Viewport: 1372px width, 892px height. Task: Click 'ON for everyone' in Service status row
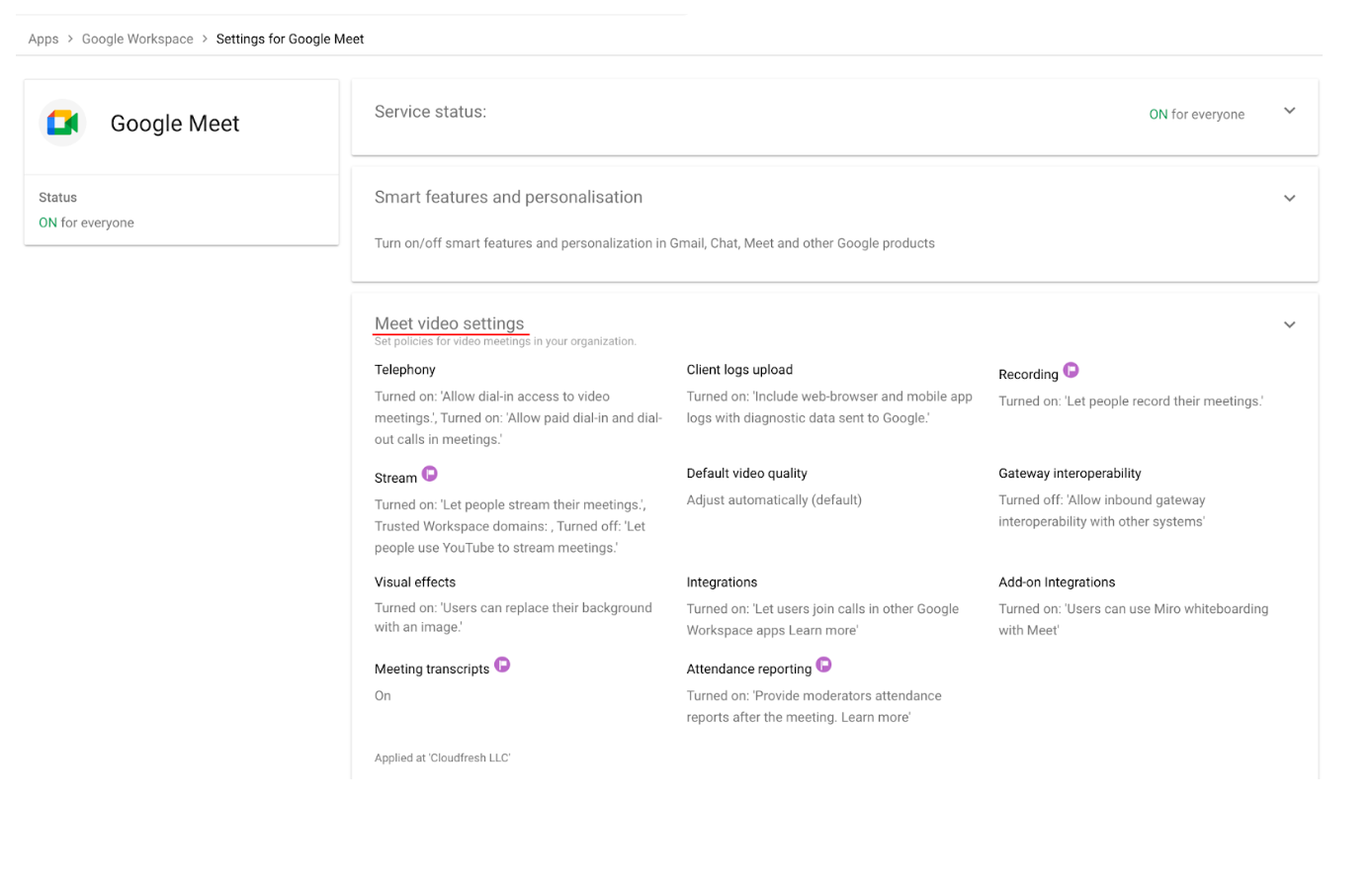1196,115
